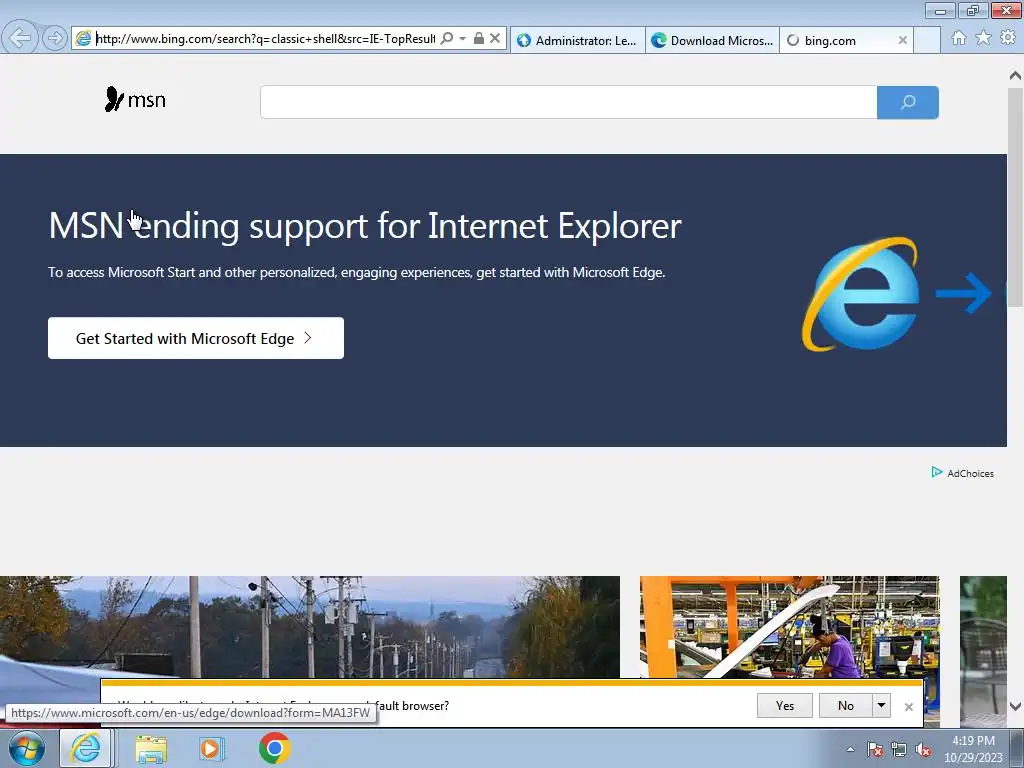The height and width of the screenshot is (768, 1024).
Task: Click Yes on default browser prompt
Action: (785, 706)
